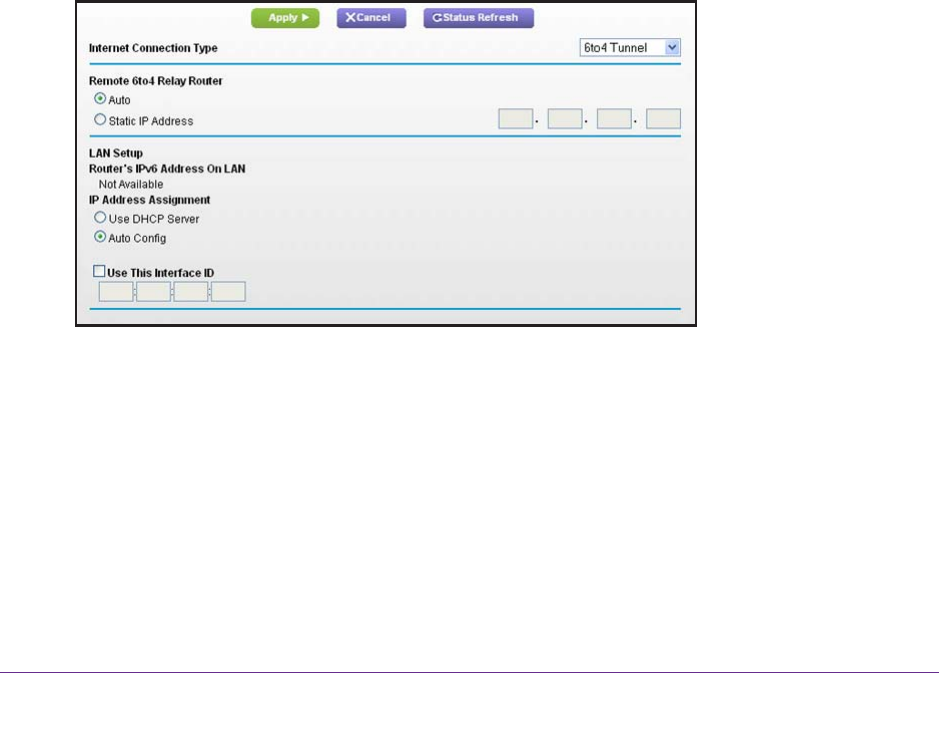
Task: Click the third static IP octet field
Action: coord(614,119)
